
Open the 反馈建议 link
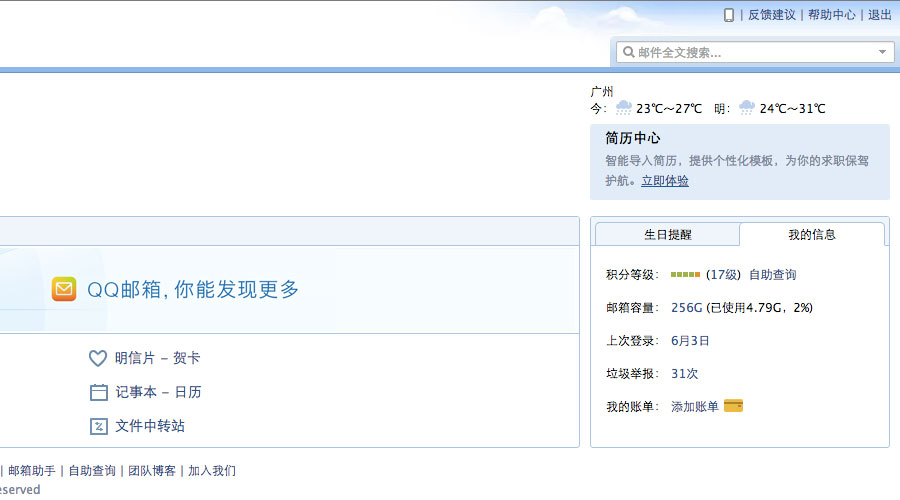click(772, 15)
